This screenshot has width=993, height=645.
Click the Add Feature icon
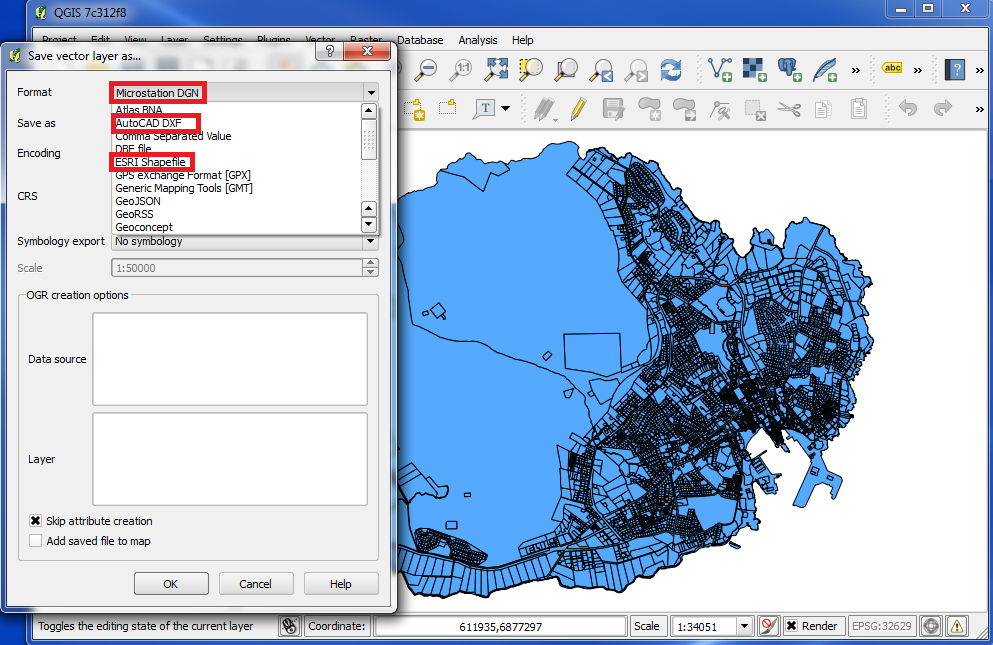tap(649, 109)
